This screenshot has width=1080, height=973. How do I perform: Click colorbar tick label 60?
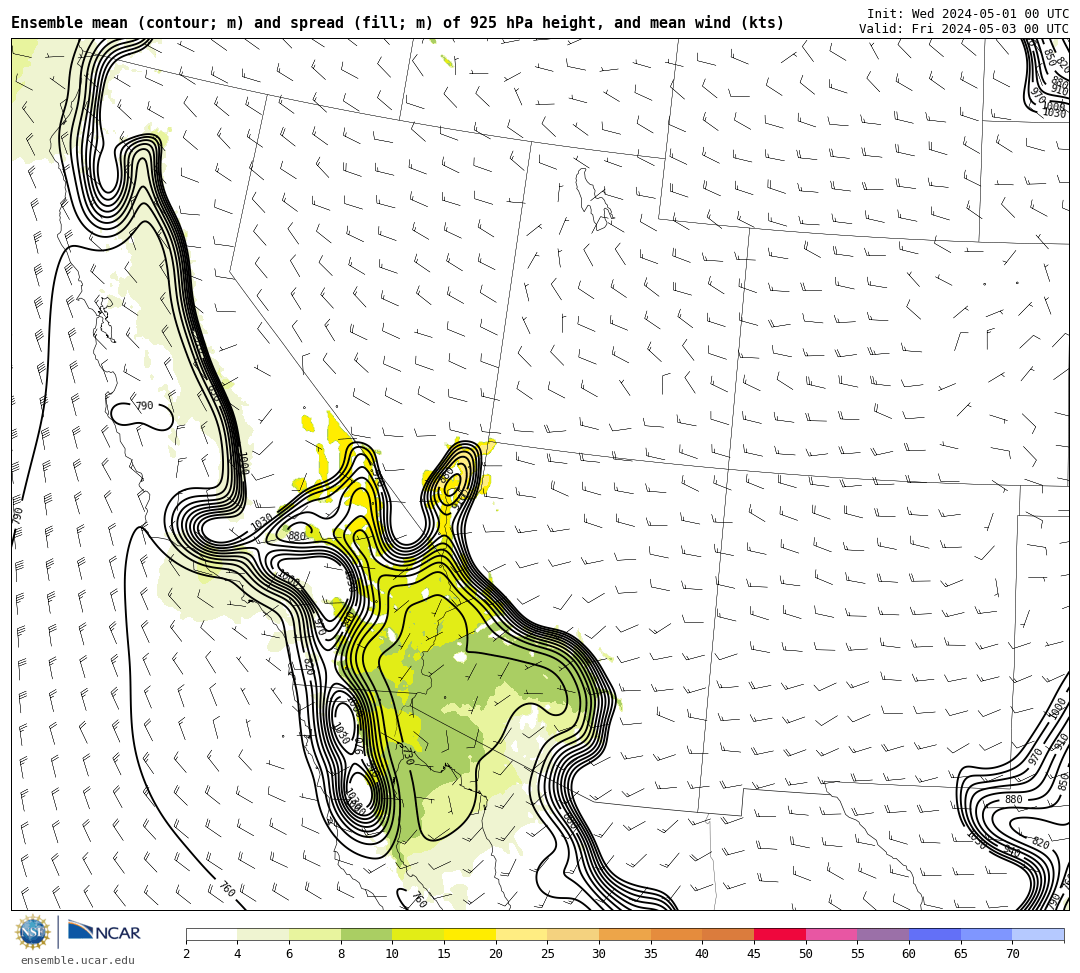click(909, 954)
